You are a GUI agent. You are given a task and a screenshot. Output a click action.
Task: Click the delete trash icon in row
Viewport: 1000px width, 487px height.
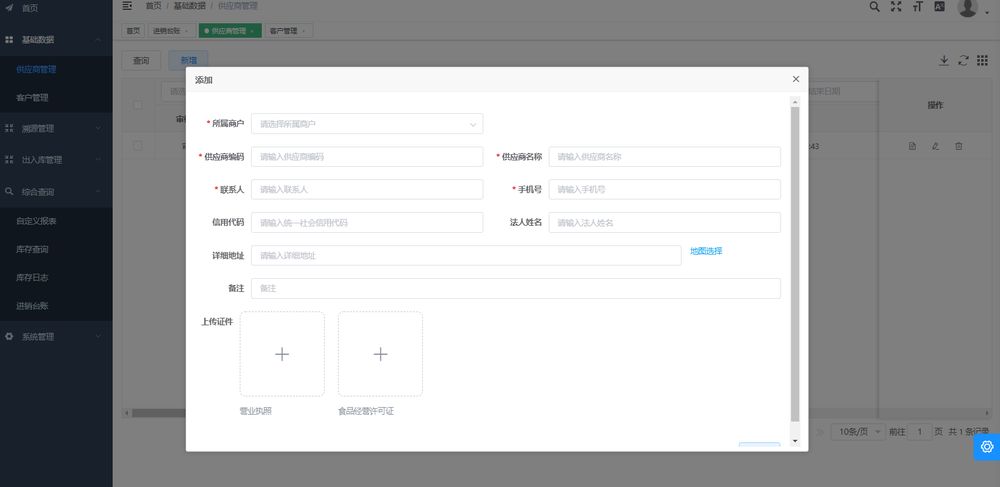(958, 146)
